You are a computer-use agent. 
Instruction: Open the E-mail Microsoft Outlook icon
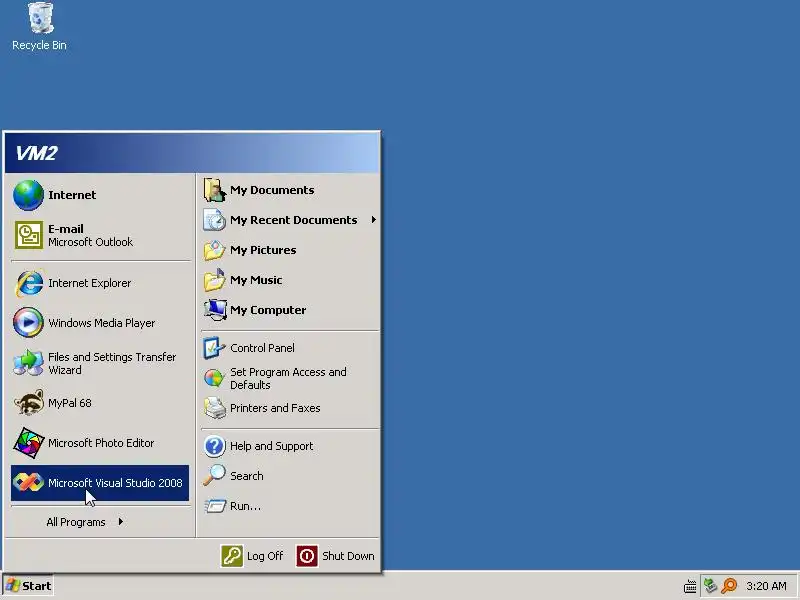click(x=28, y=235)
